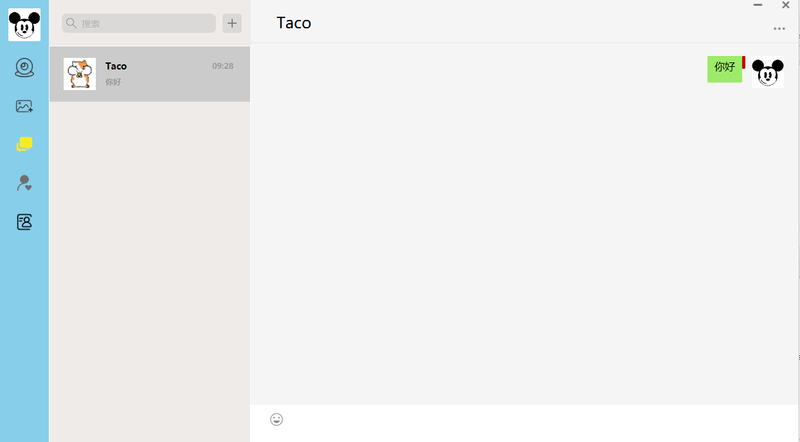Open the webcam icon in sidebar
The height and width of the screenshot is (442, 800).
(24, 68)
